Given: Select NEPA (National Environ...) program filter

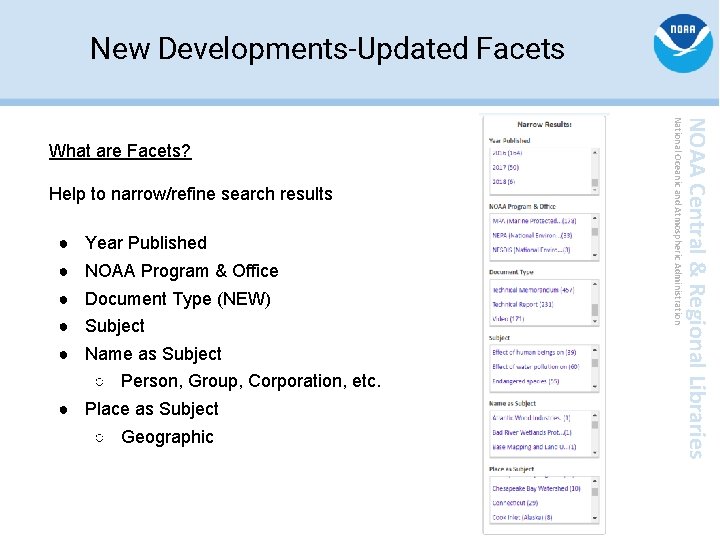Looking at the screenshot, I should pos(532,236).
